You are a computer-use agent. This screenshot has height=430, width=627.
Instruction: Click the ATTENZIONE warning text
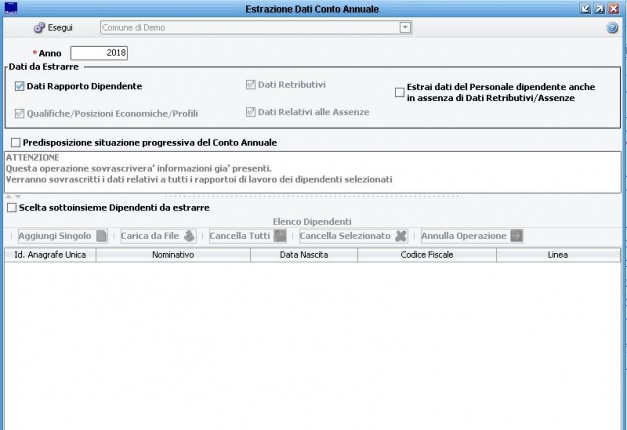coord(33,158)
